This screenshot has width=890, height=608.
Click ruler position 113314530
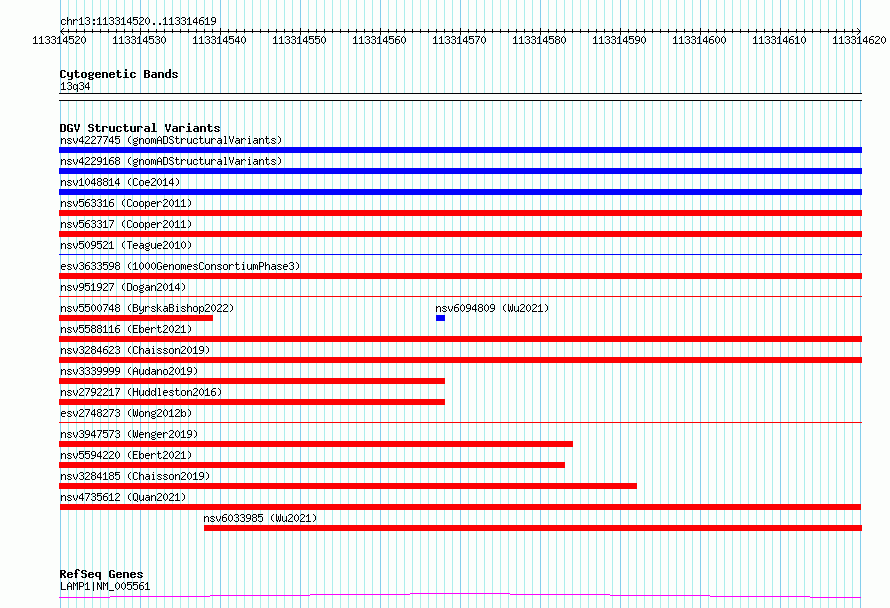(x=139, y=40)
